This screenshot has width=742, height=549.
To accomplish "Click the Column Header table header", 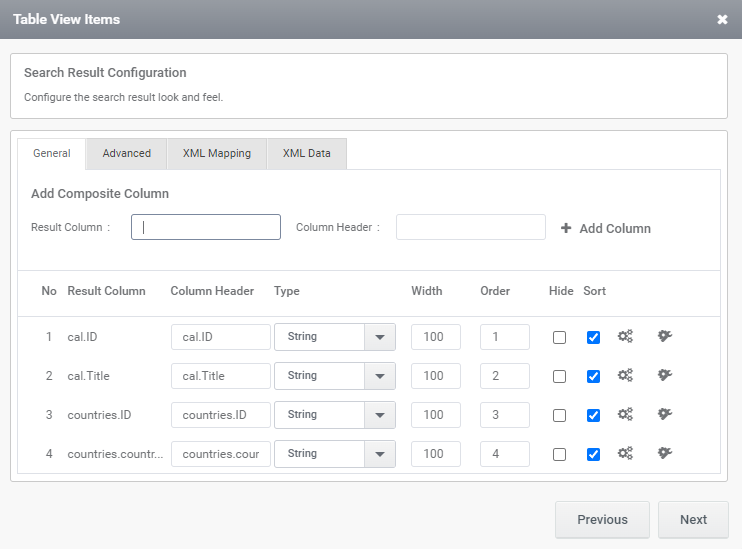I will tap(212, 291).
